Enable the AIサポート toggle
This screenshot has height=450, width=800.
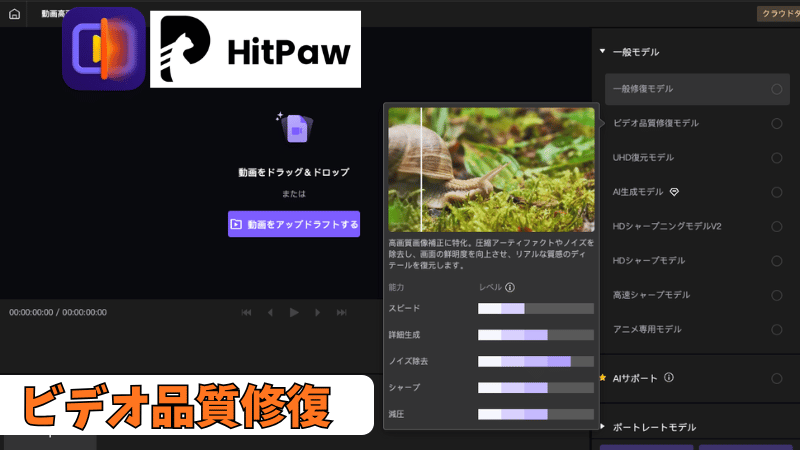(x=776, y=378)
